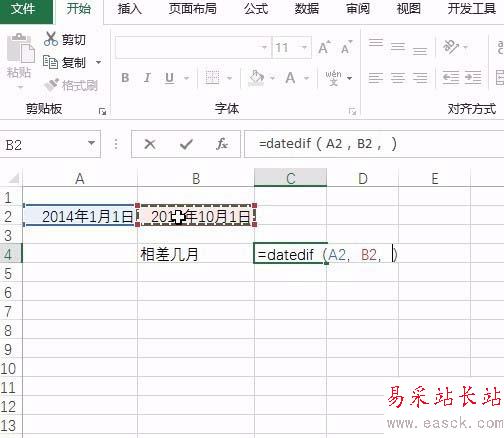Viewport: 504px width, 438px height.
Task: Click the Select All corner triangle
Action: (13, 179)
